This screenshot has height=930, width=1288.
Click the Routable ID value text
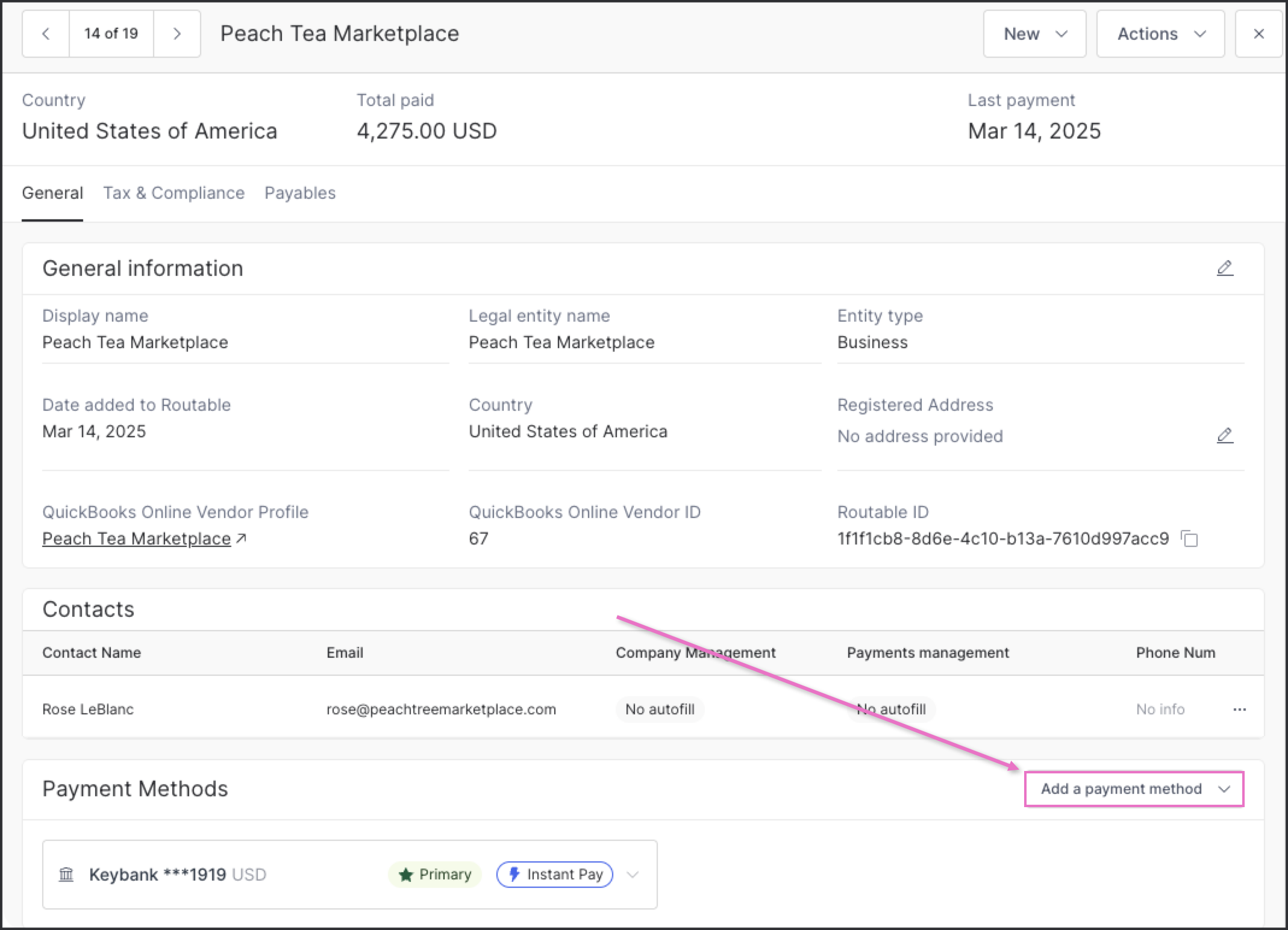pos(1003,538)
